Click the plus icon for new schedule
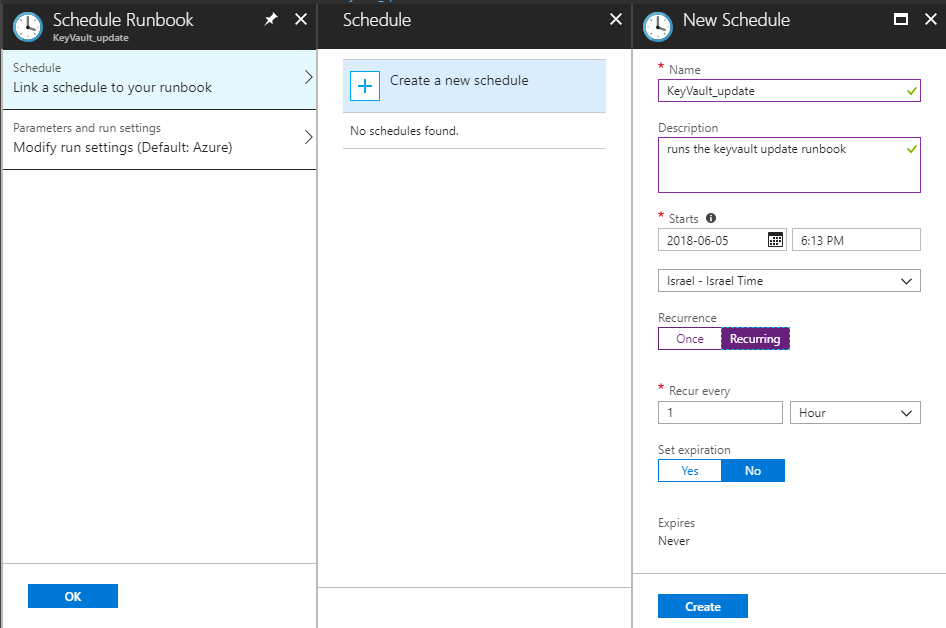Viewport: 946px width, 628px height. tap(365, 86)
